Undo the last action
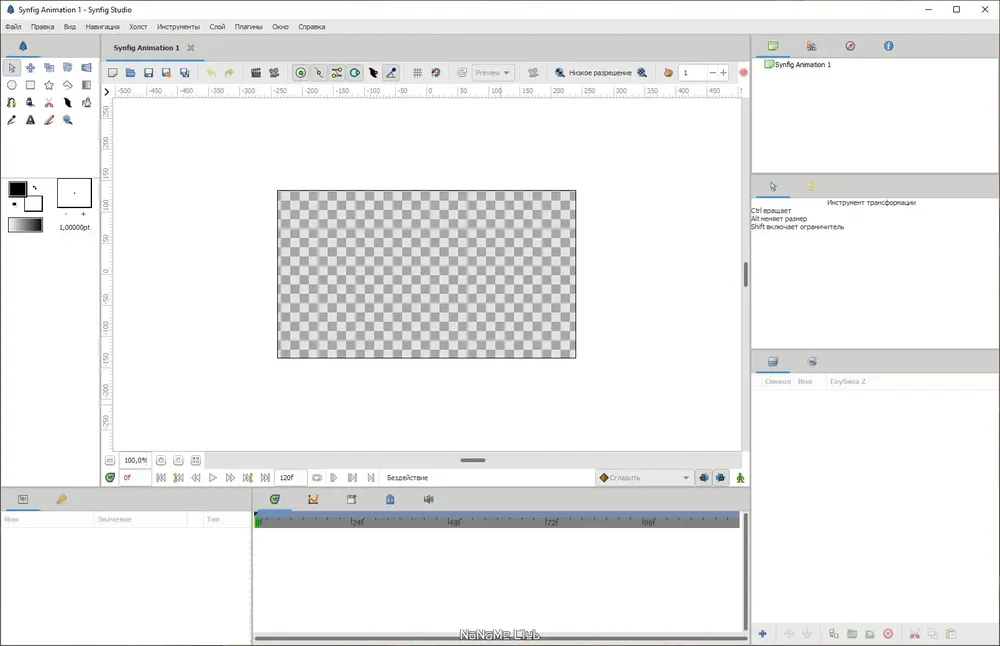This screenshot has width=1000, height=646. click(211, 73)
